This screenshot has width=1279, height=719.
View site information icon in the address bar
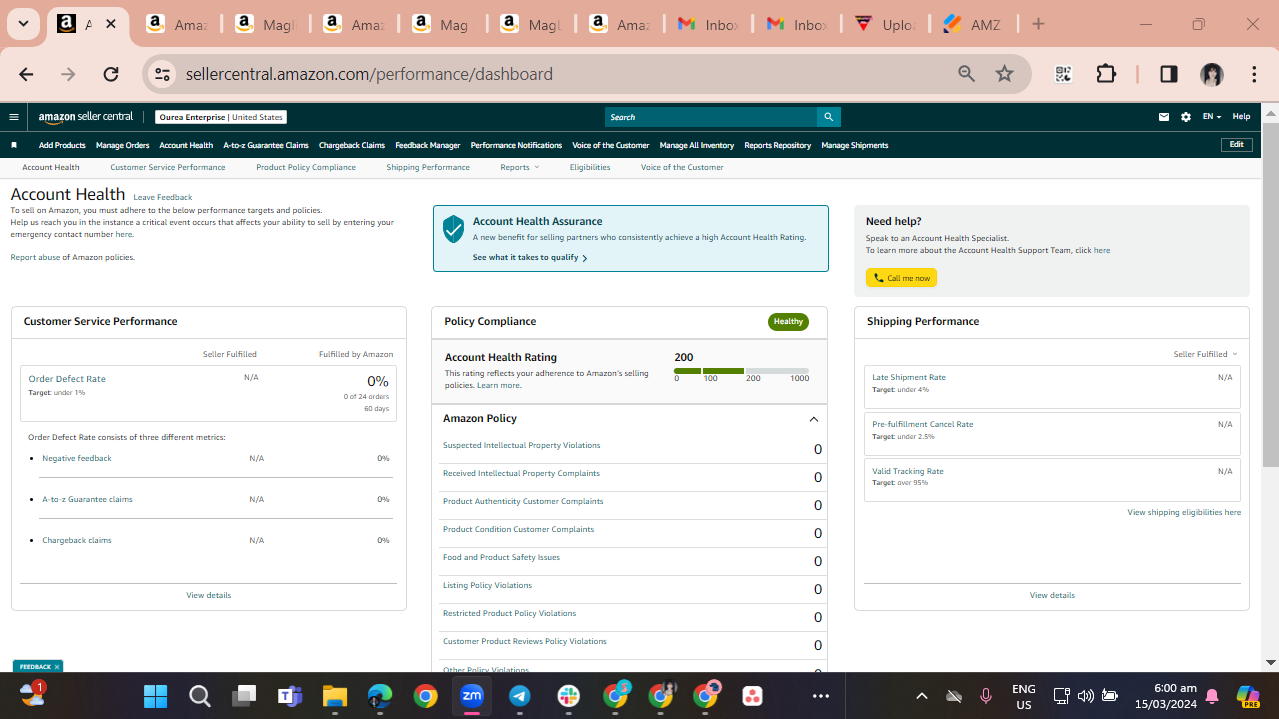point(164,74)
